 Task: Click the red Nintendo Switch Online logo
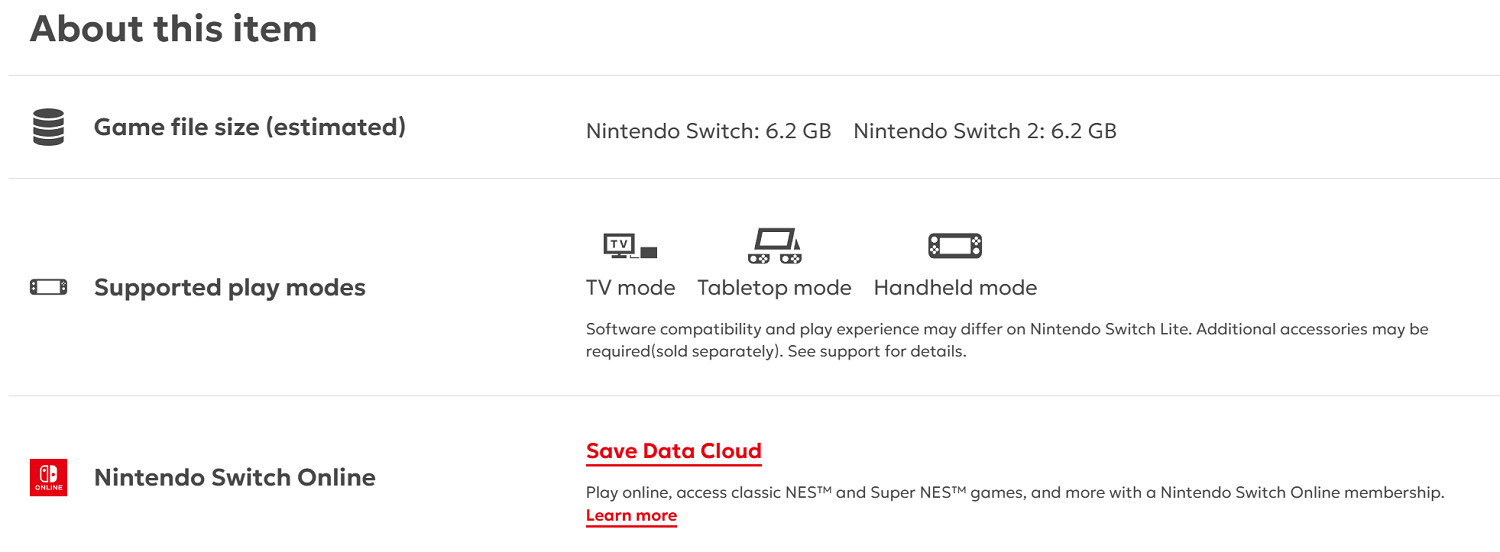click(48, 477)
